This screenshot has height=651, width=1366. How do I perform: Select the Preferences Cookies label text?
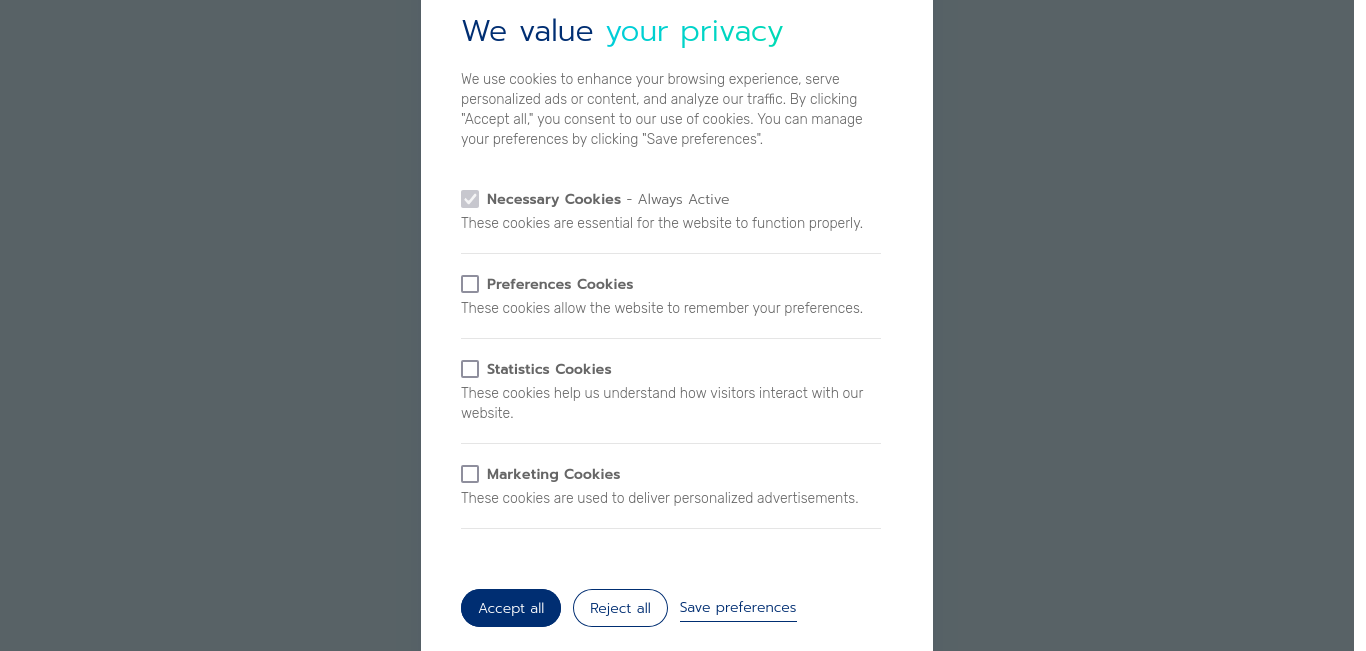click(560, 284)
